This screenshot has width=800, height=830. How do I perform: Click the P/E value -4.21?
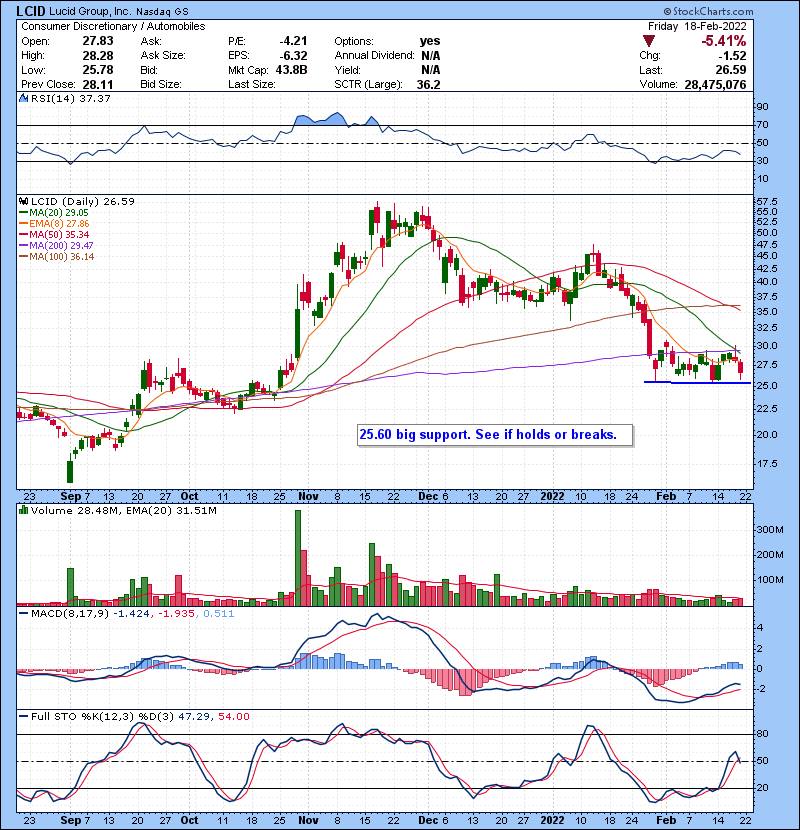tap(293, 41)
